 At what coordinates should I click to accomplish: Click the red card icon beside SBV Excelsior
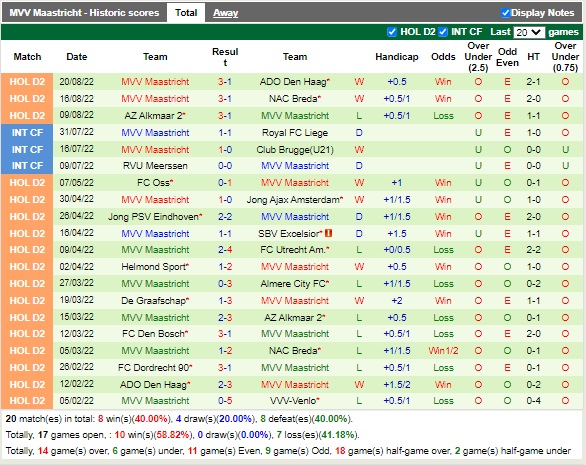coord(329,233)
